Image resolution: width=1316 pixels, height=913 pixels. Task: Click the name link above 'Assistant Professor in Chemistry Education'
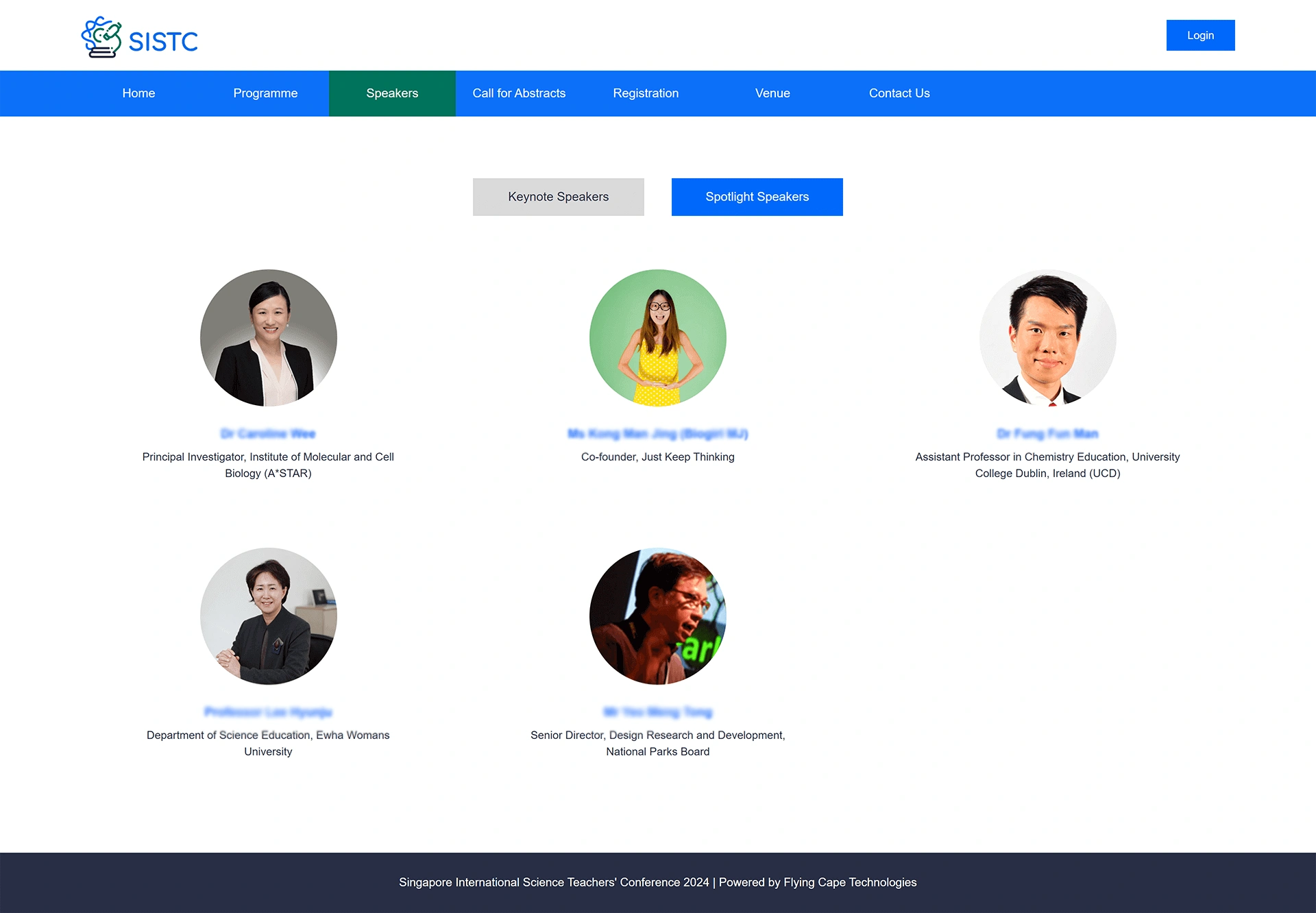tap(1047, 434)
